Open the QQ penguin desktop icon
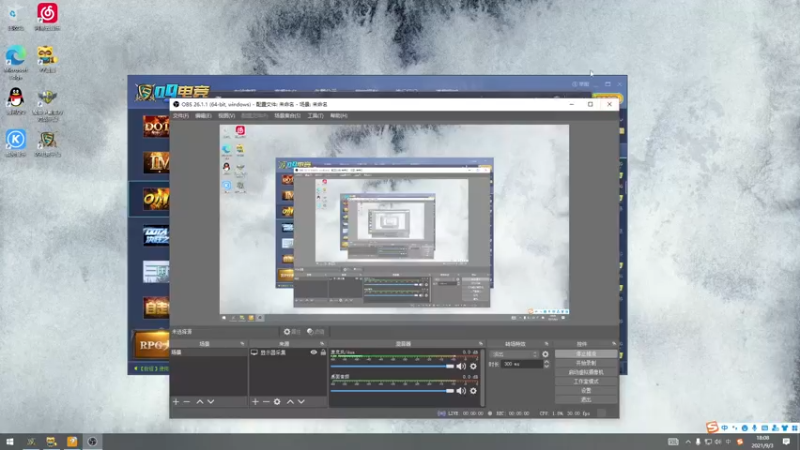 point(16,101)
